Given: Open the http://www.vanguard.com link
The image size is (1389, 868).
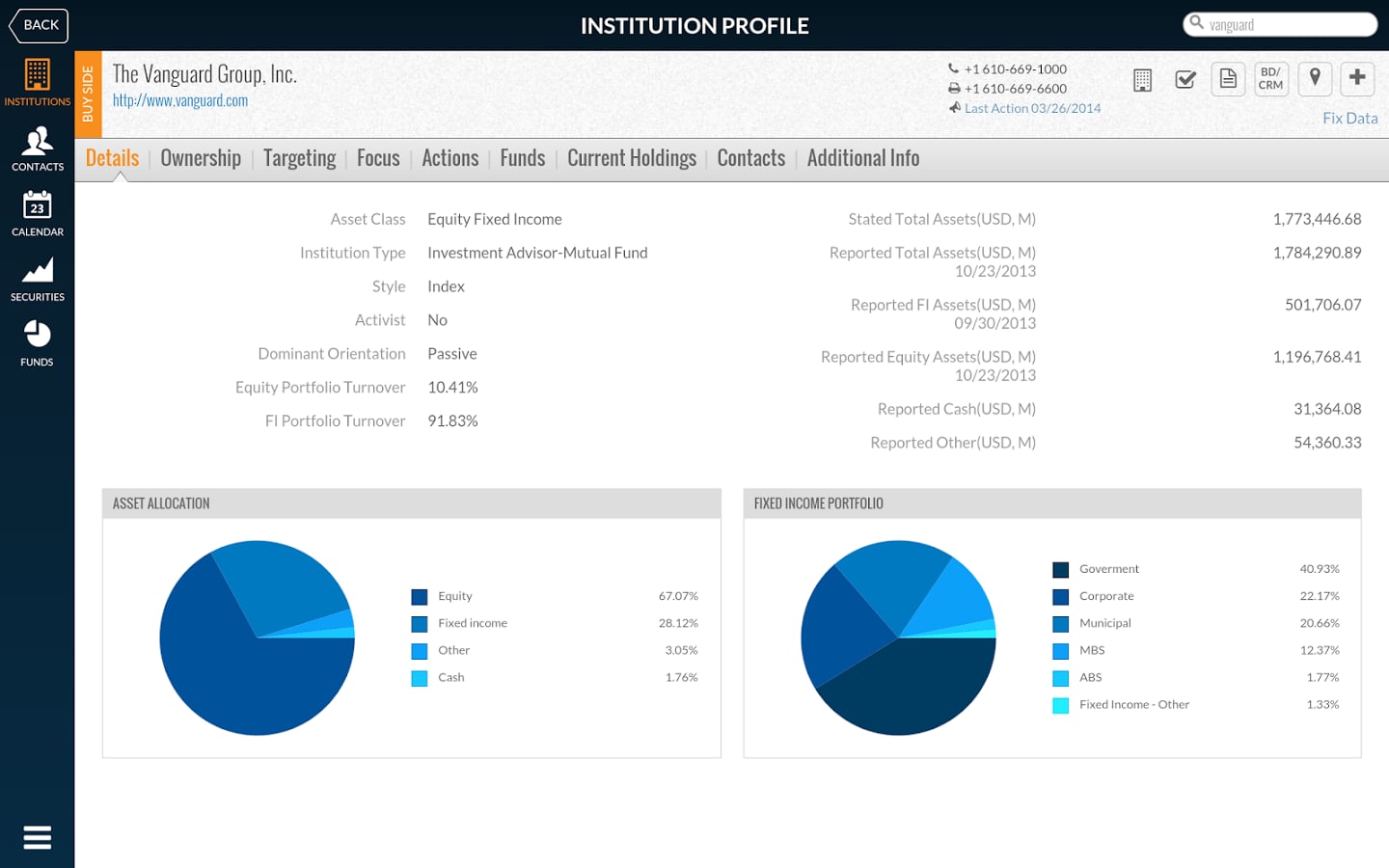Looking at the screenshot, I should coord(180,100).
